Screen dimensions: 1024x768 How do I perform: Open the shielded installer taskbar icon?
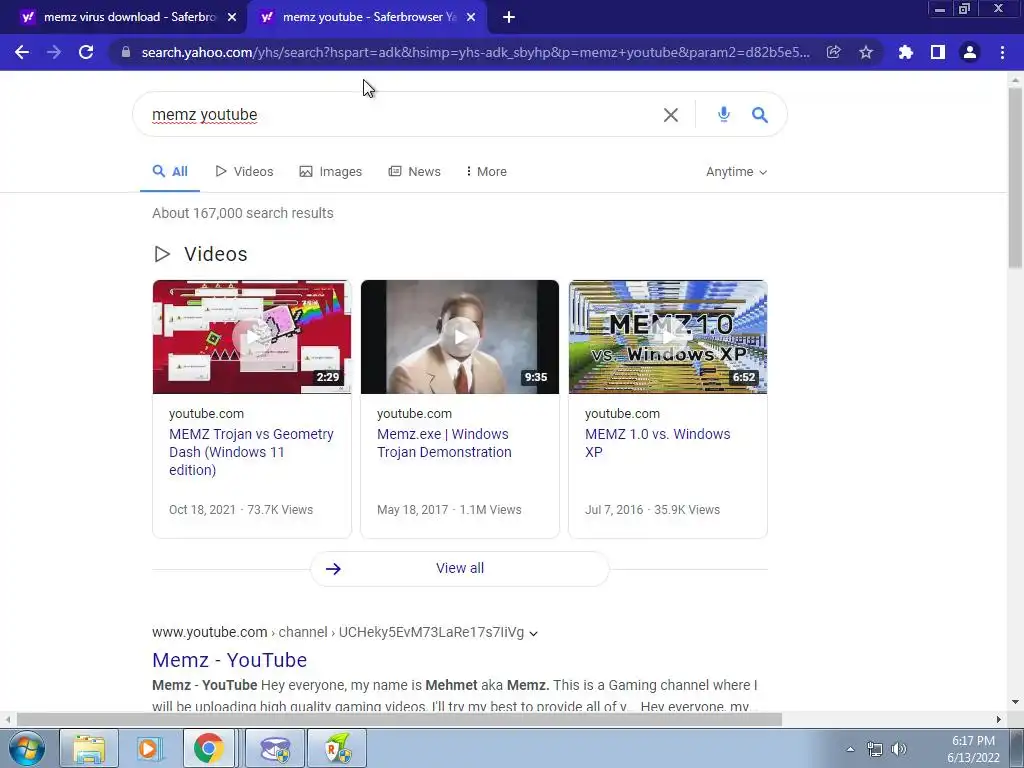pyautogui.click(x=275, y=748)
